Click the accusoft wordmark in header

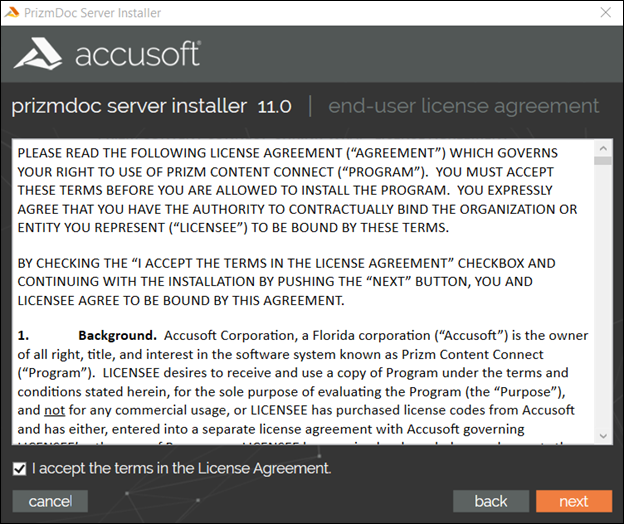click(x=138, y=54)
